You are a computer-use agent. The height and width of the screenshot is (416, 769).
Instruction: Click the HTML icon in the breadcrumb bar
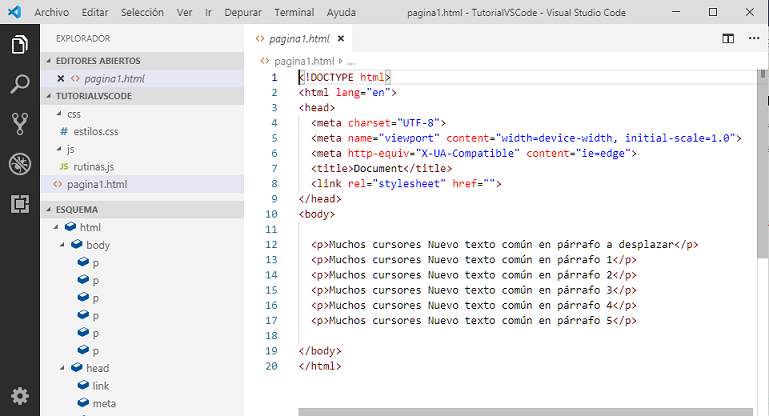pos(265,61)
